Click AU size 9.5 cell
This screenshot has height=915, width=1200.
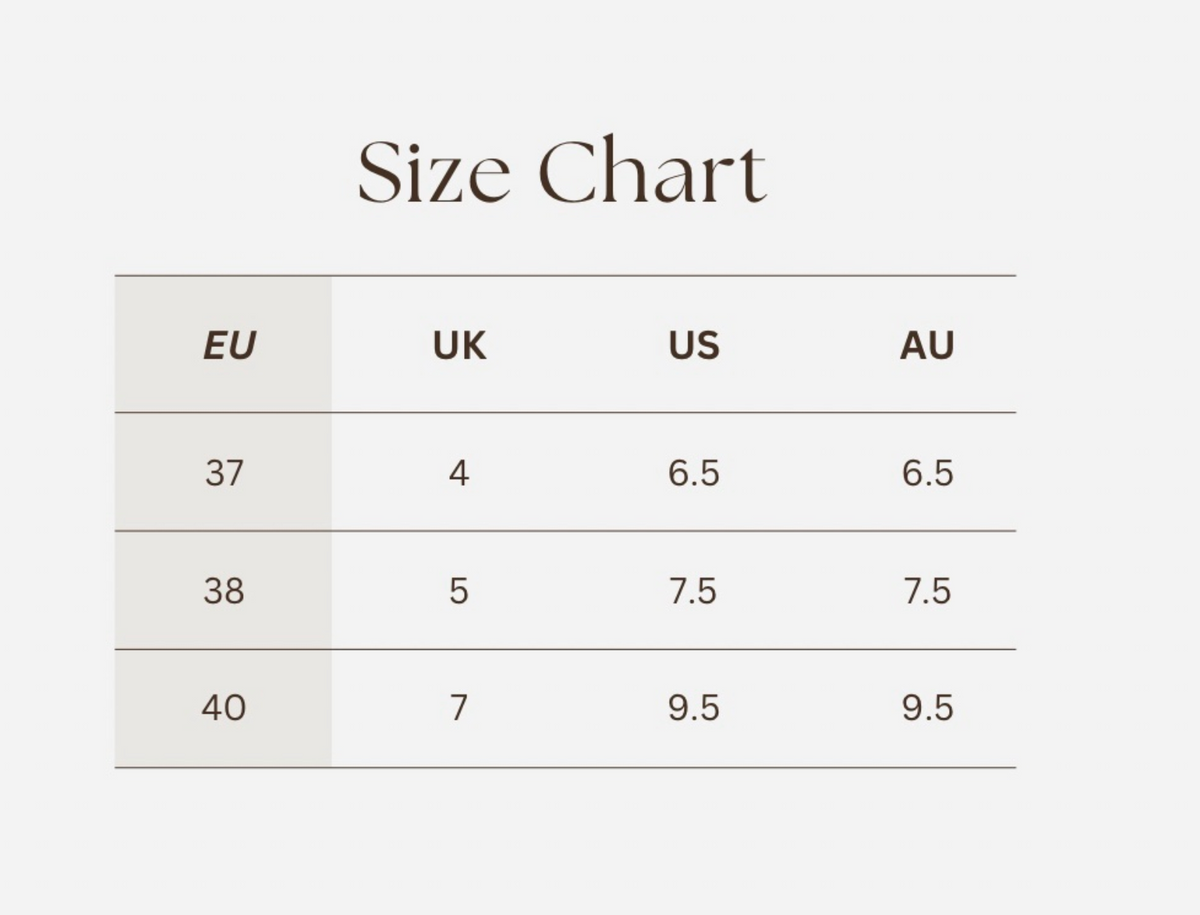928,708
